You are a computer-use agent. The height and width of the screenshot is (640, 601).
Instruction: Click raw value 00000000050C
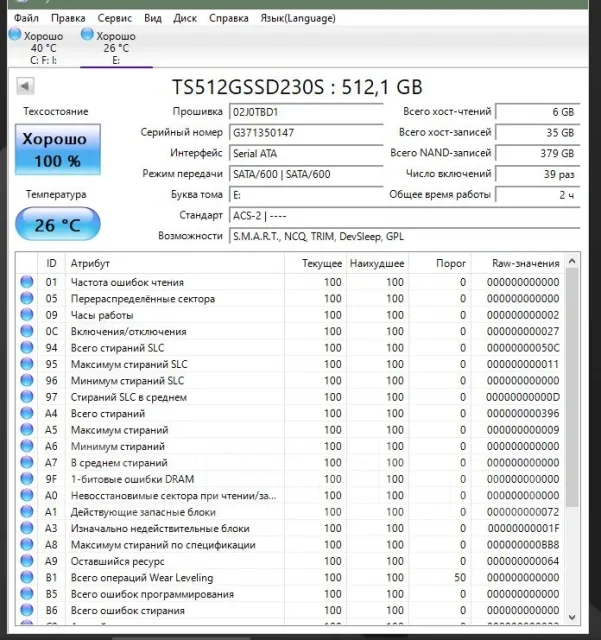click(523, 348)
